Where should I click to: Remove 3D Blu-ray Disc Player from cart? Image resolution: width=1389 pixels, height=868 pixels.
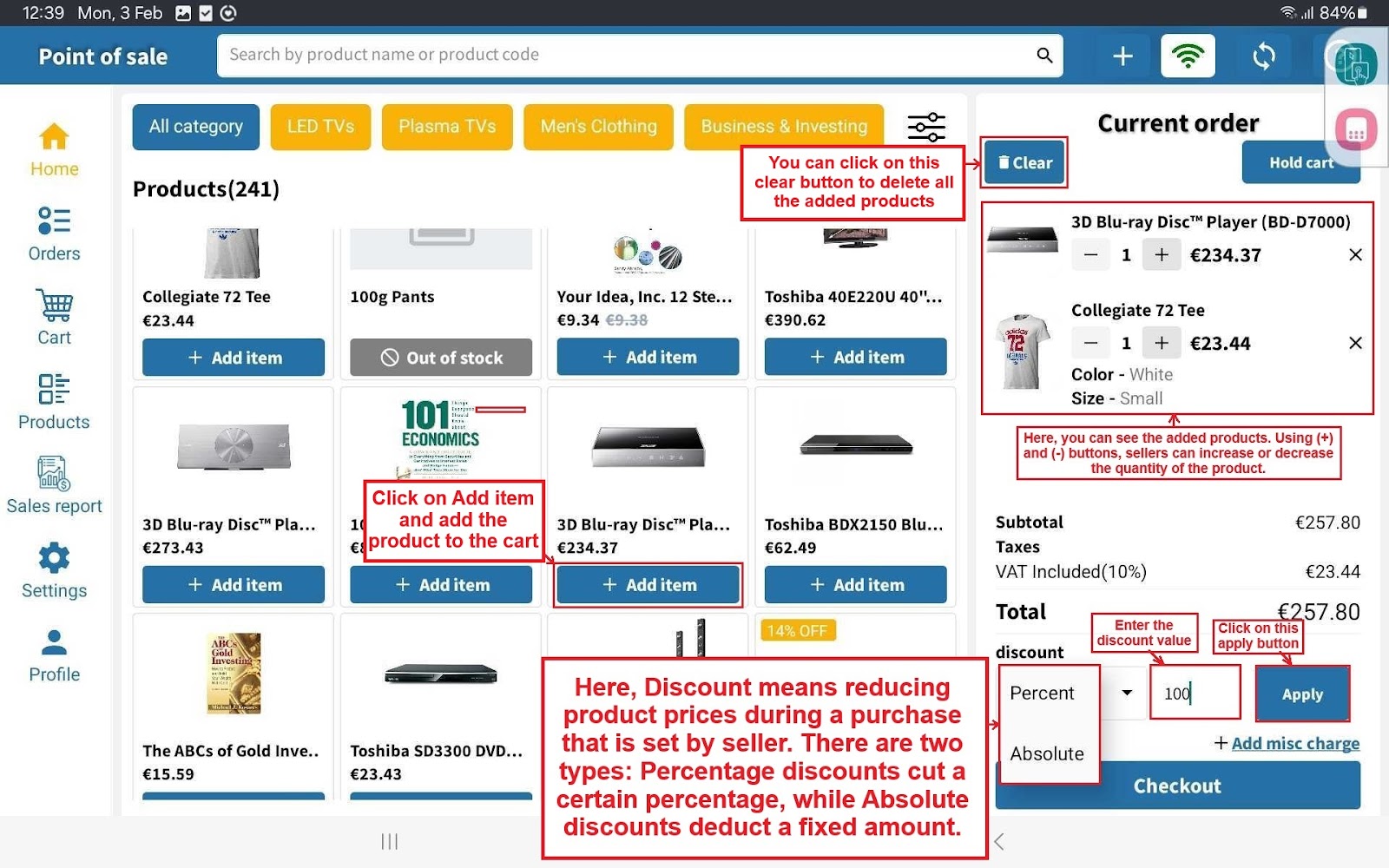click(x=1355, y=255)
